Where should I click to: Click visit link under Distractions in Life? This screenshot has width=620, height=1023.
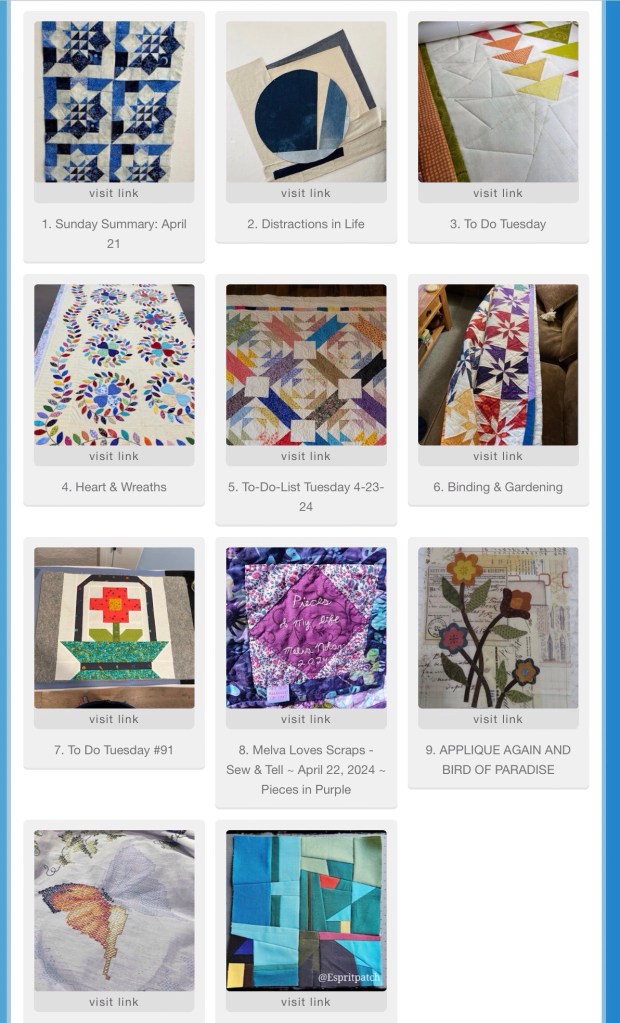pyautogui.click(x=306, y=193)
